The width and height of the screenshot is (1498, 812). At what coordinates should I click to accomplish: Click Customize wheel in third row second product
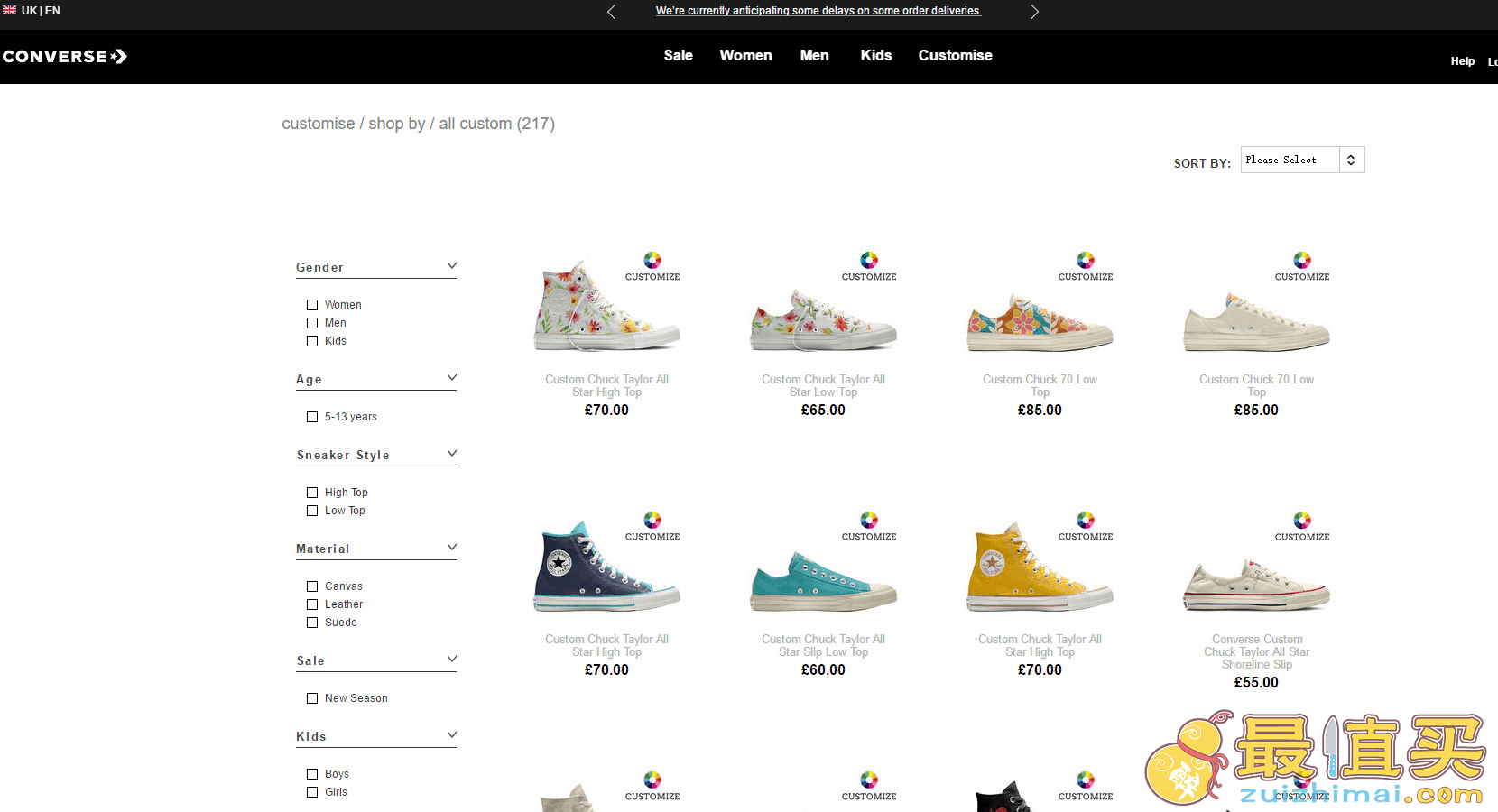point(869,780)
